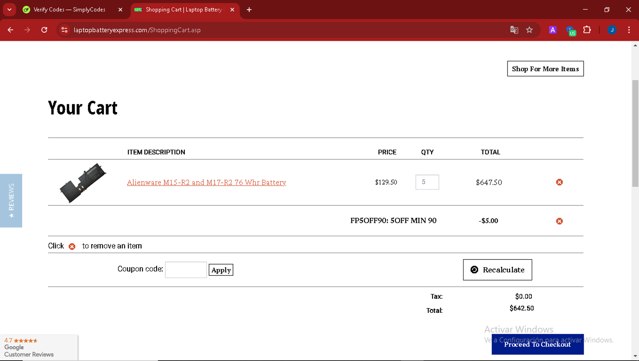The height and width of the screenshot is (361, 639).
Task: Open the Extensions puzzle icon
Action: pyautogui.click(x=587, y=30)
